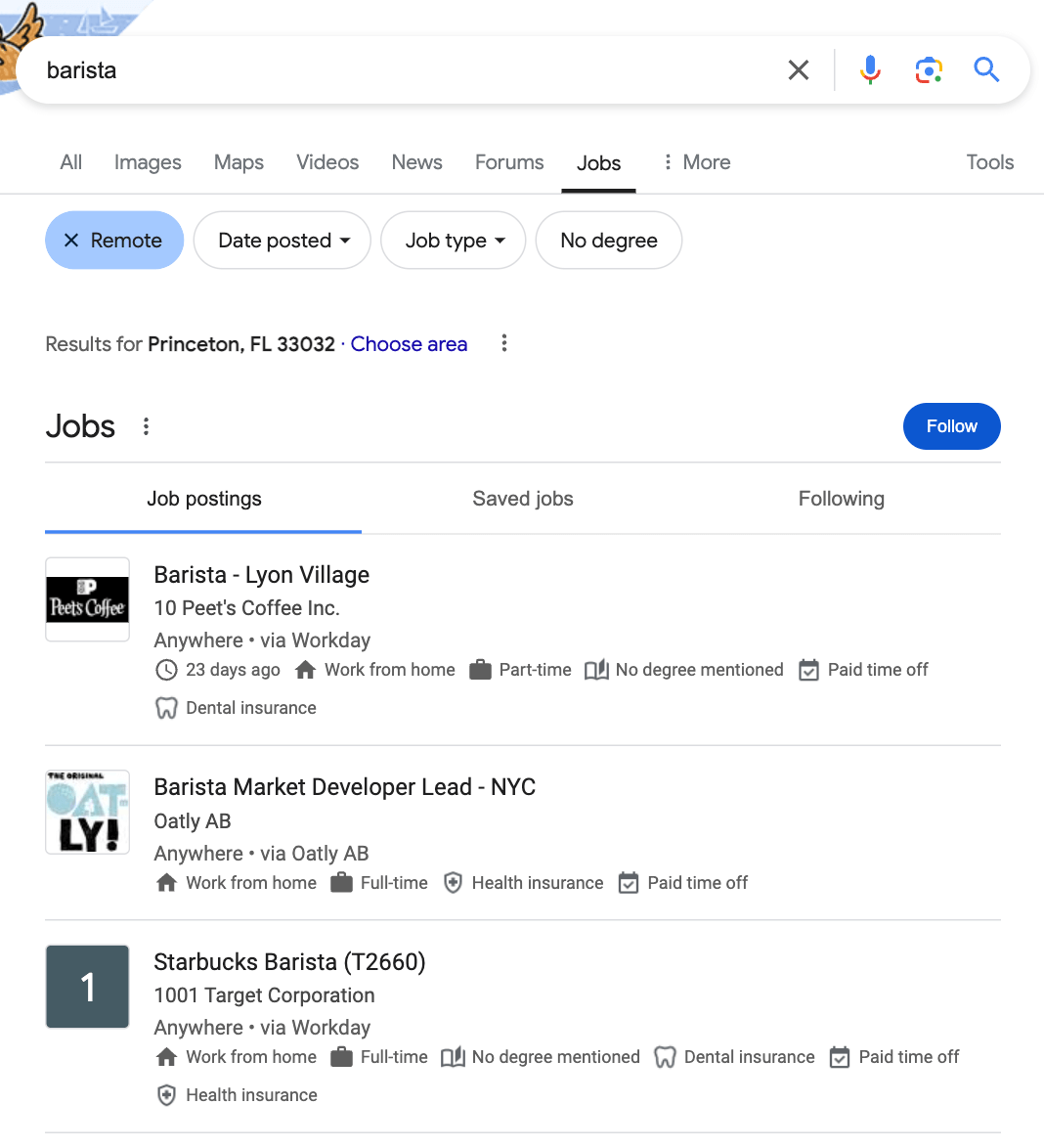This screenshot has height=1148, width=1044.
Task: Start voice search with microphone icon
Action: (870, 70)
